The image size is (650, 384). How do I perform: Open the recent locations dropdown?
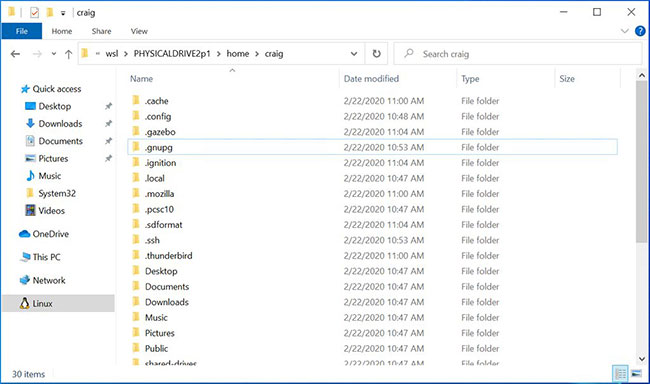(54, 53)
